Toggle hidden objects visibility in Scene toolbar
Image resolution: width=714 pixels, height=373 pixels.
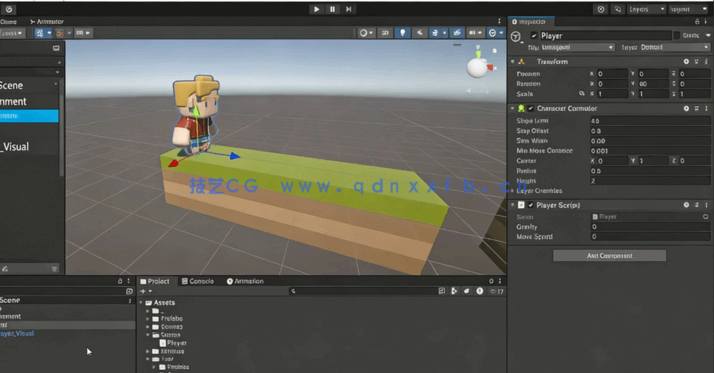pyautogui.click(x=457, y=33)
